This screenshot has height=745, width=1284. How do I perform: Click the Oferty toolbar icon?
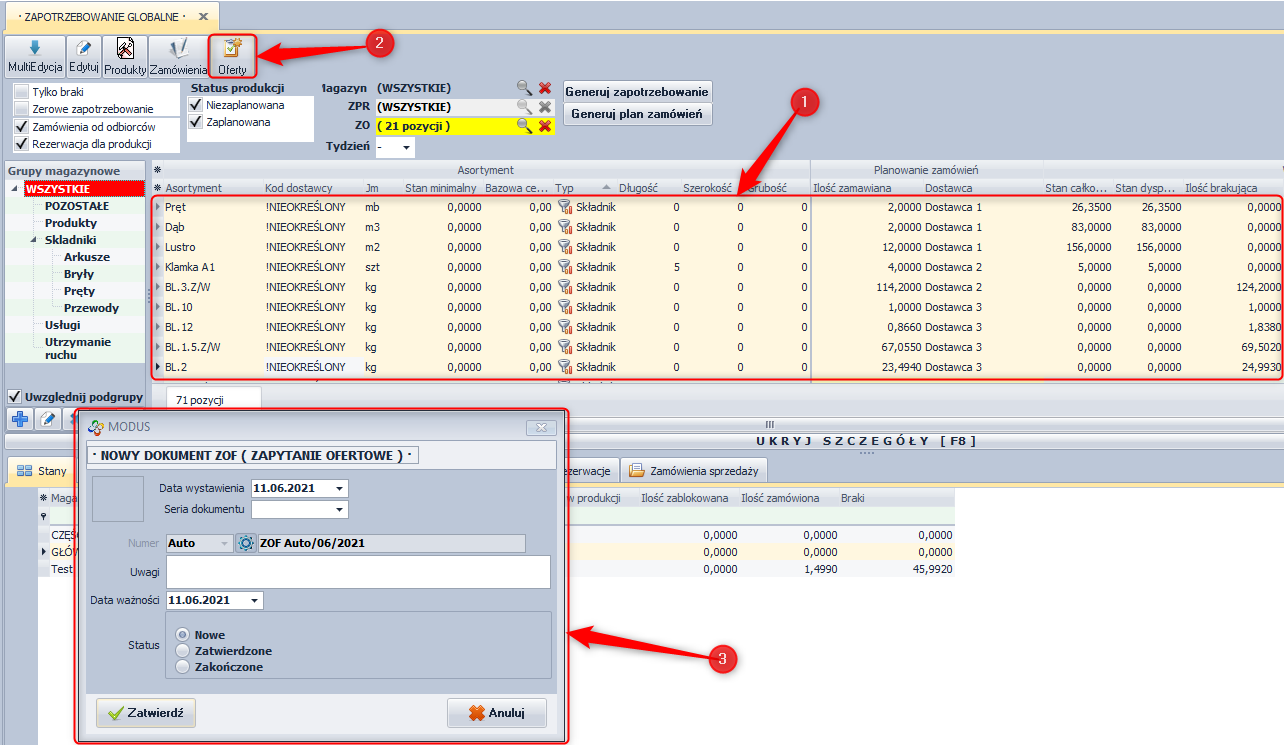tap(232, 56)
